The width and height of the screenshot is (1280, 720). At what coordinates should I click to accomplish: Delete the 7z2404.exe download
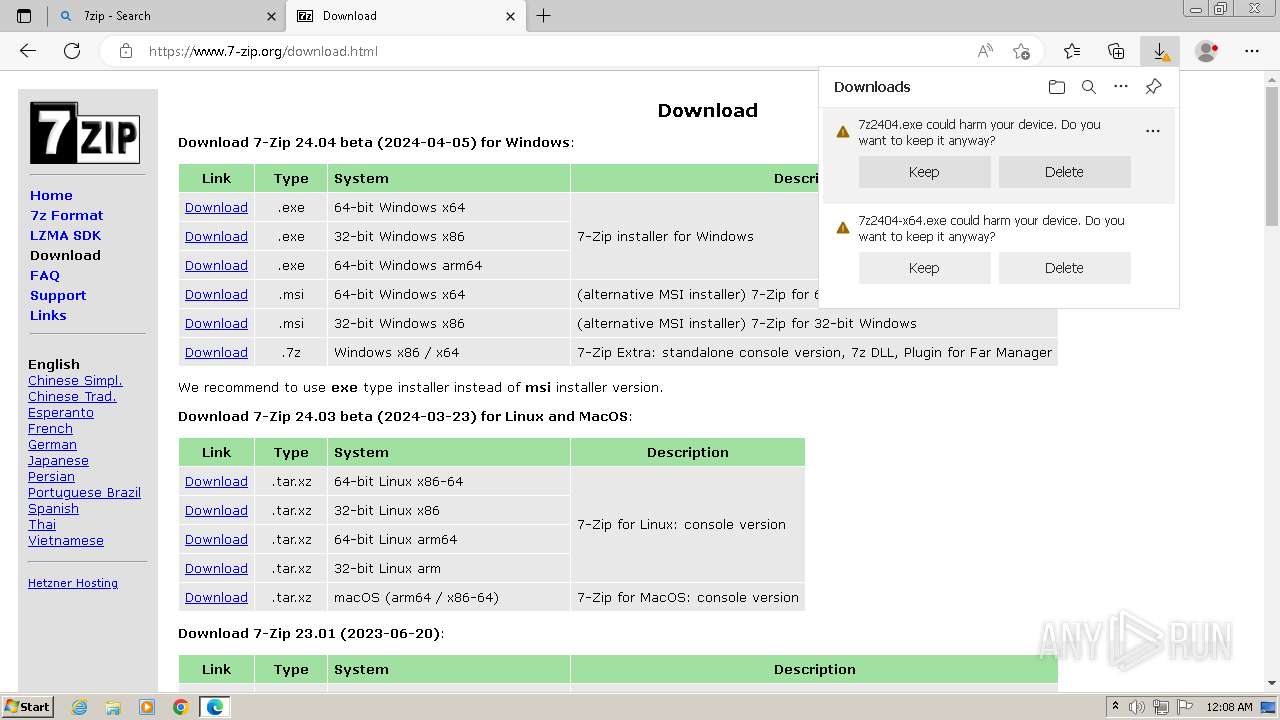click(1064, 172)
